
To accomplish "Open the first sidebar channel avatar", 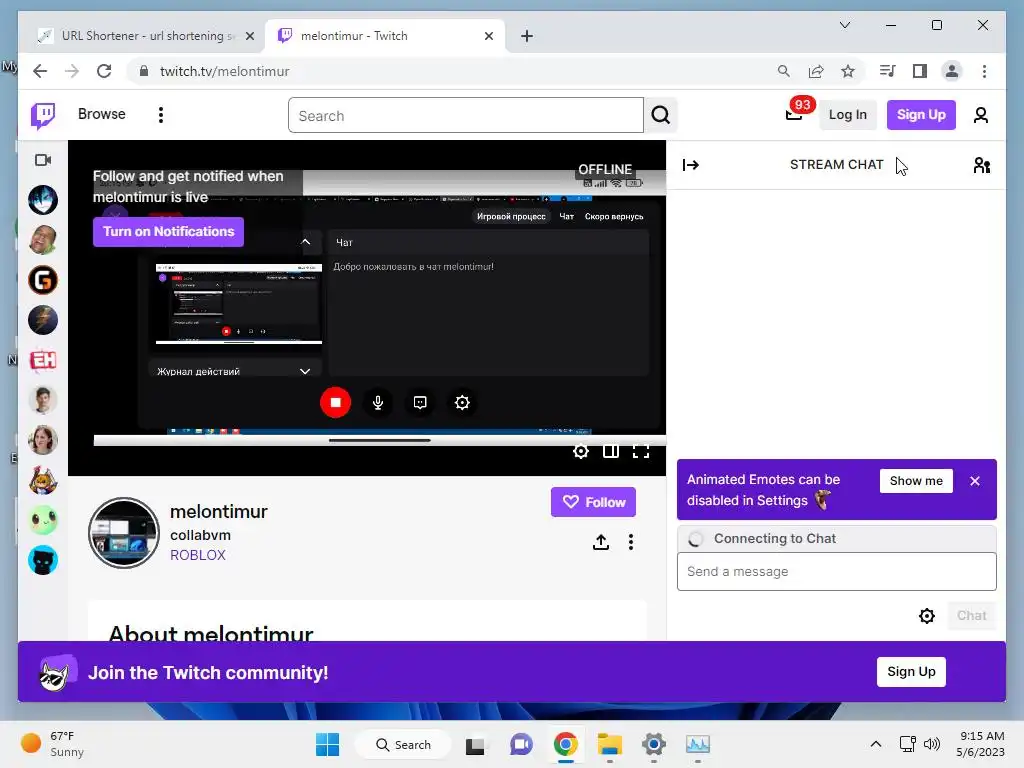I will tap(43, 199).
